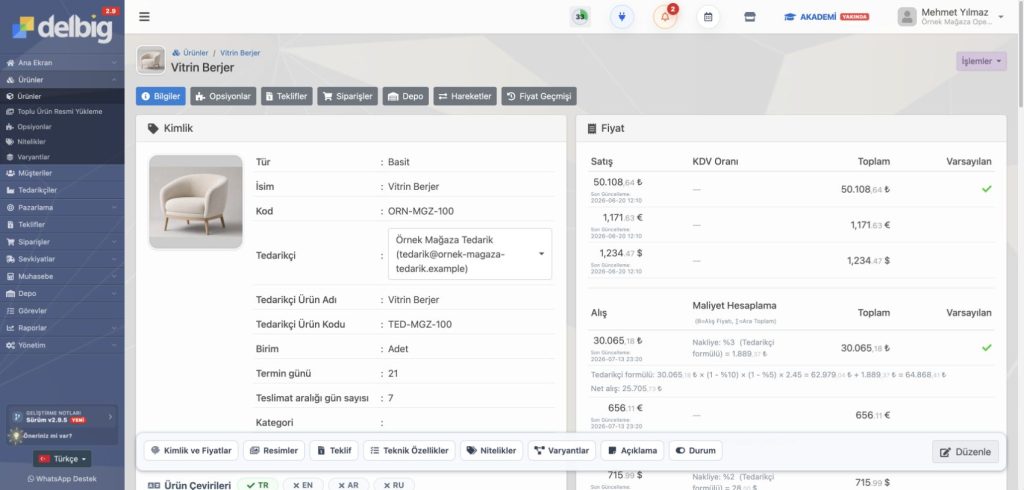Viewport: 1024px width, 490px height.
Task: Jump to Açıklama section
Action: (x=632, y=450)
